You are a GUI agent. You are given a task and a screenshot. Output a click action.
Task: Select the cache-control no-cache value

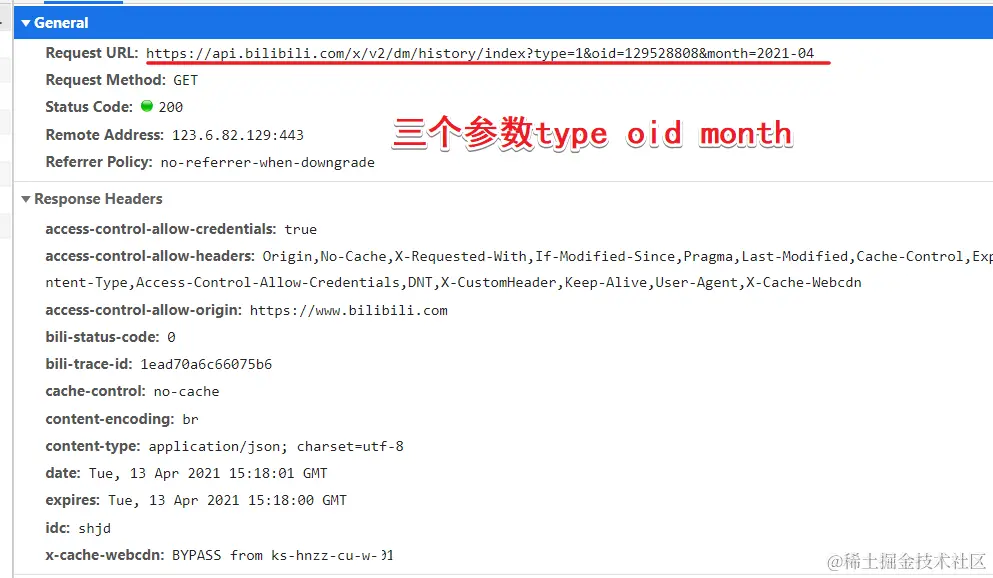point(186,392)
